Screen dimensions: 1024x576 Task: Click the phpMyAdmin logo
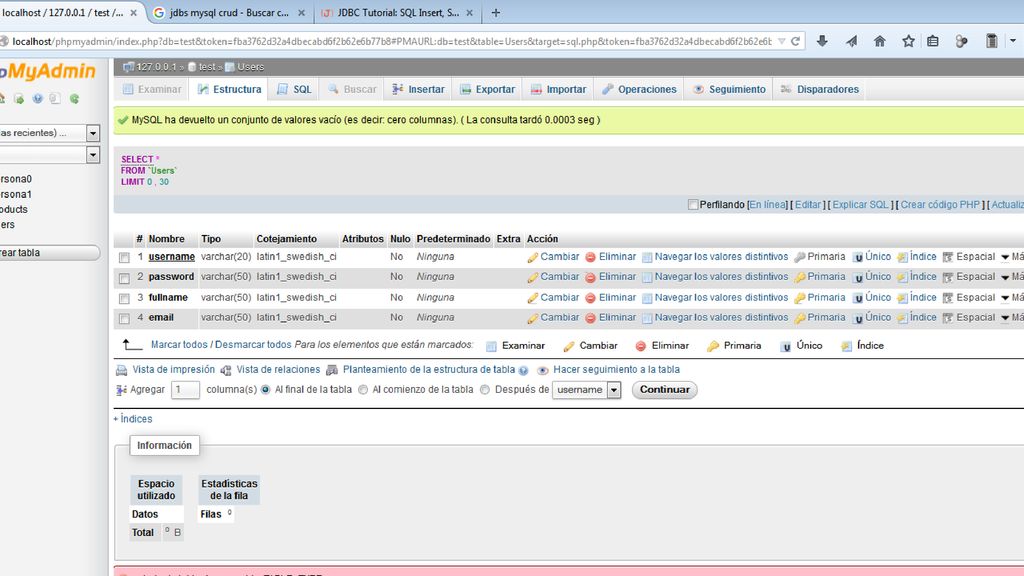click(48, 71)
